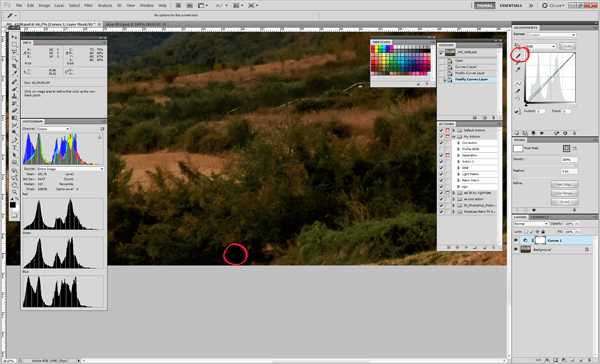Switch to the Channels tab
Screen dimensions: 600x364
(x=540, y=217)
